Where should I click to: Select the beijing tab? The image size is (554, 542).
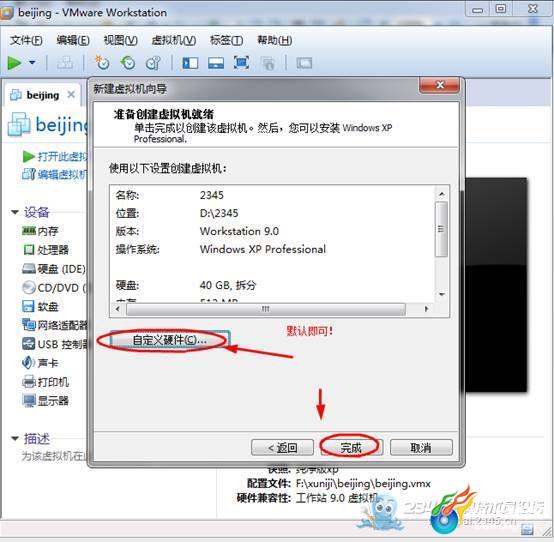(43, 95)
